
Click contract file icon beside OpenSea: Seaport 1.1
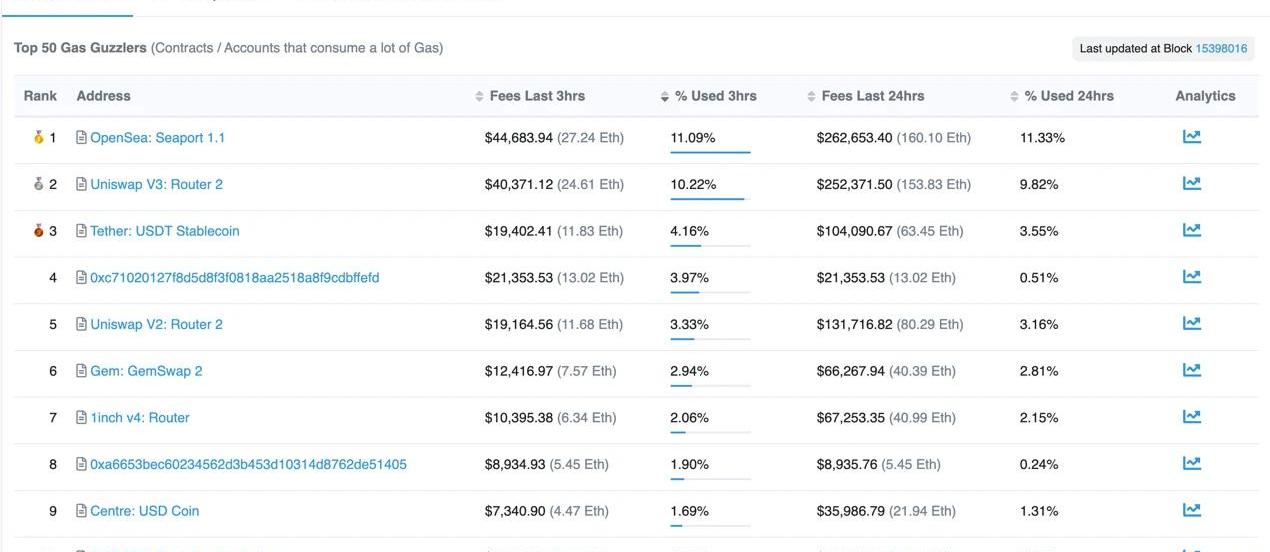tap(82, 138)
